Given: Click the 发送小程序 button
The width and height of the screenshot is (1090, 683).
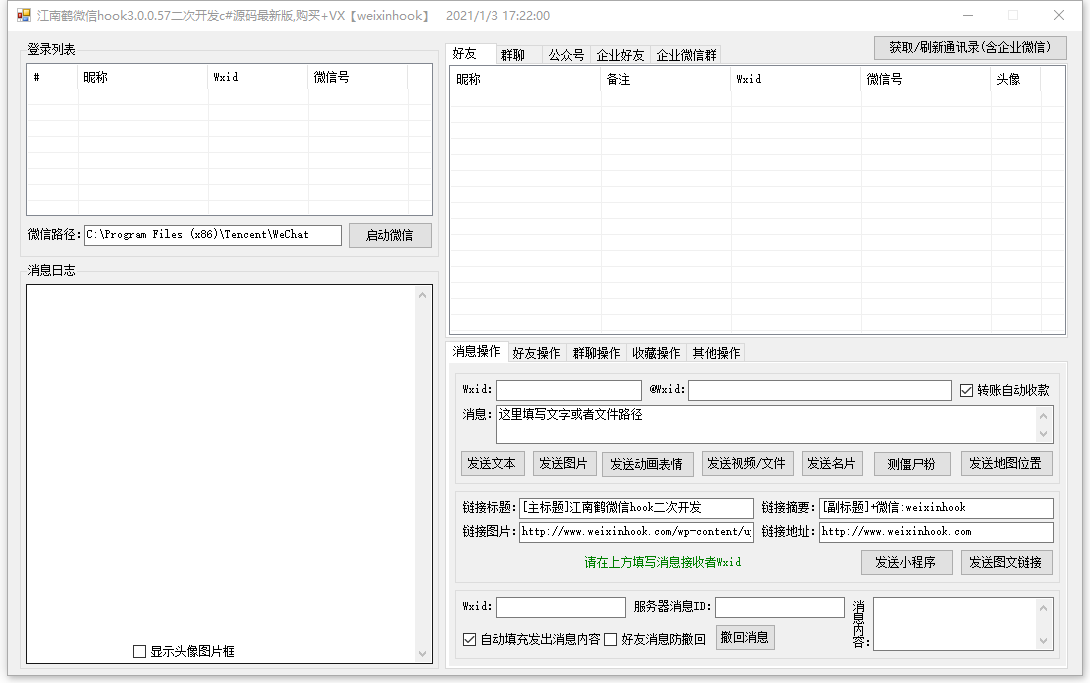Looking at the screenshot, I should point(905,562).
